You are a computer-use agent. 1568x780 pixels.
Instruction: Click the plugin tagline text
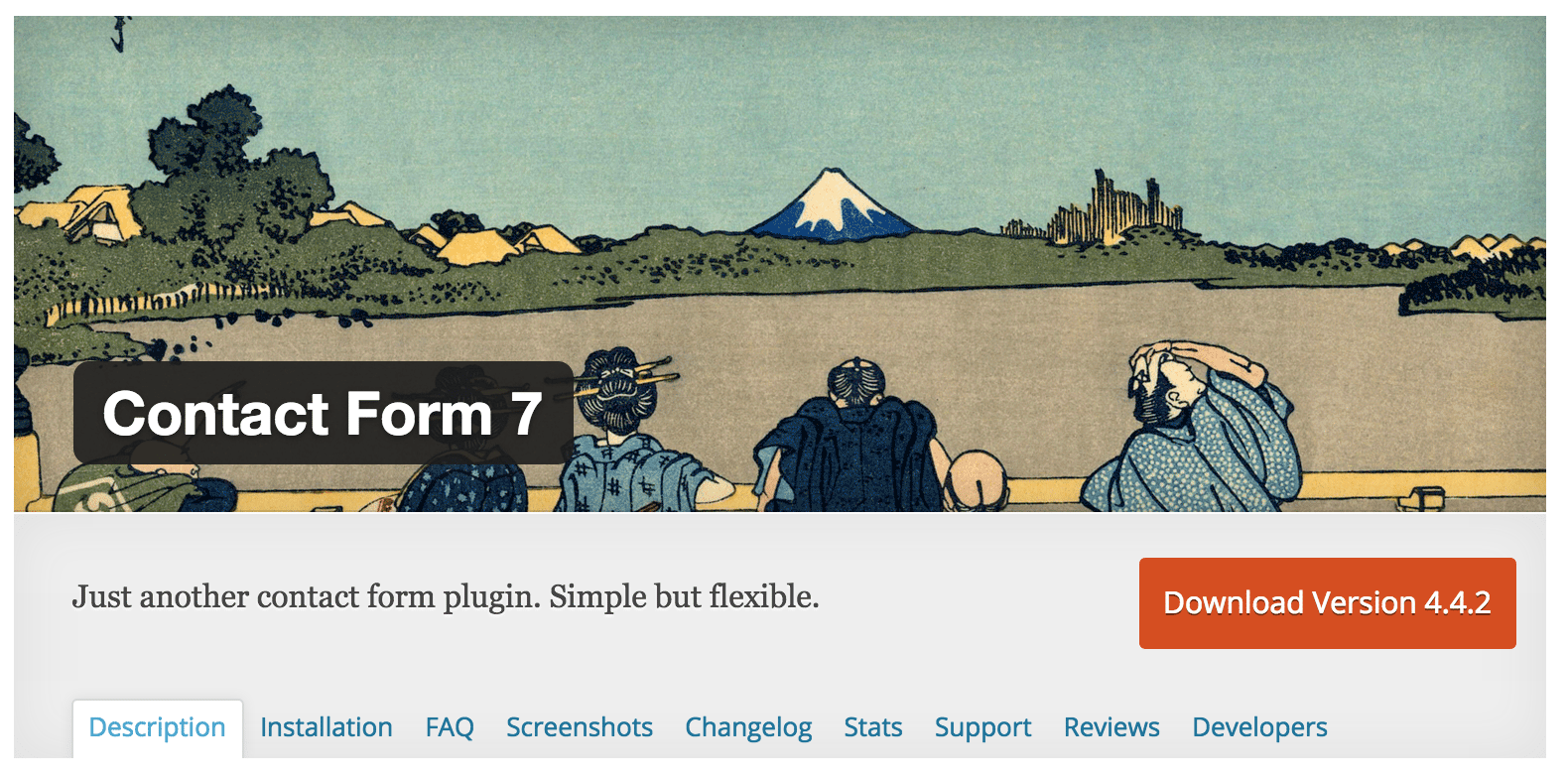(x=446, y=596)
